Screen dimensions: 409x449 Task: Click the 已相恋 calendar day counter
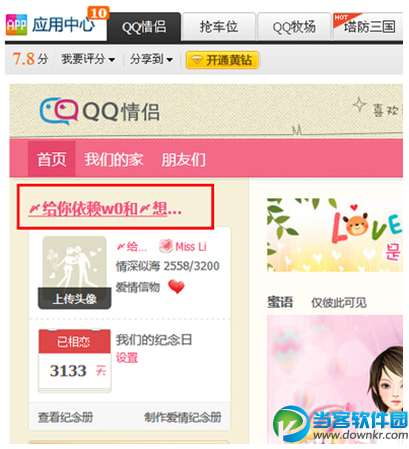pos(75,361)
